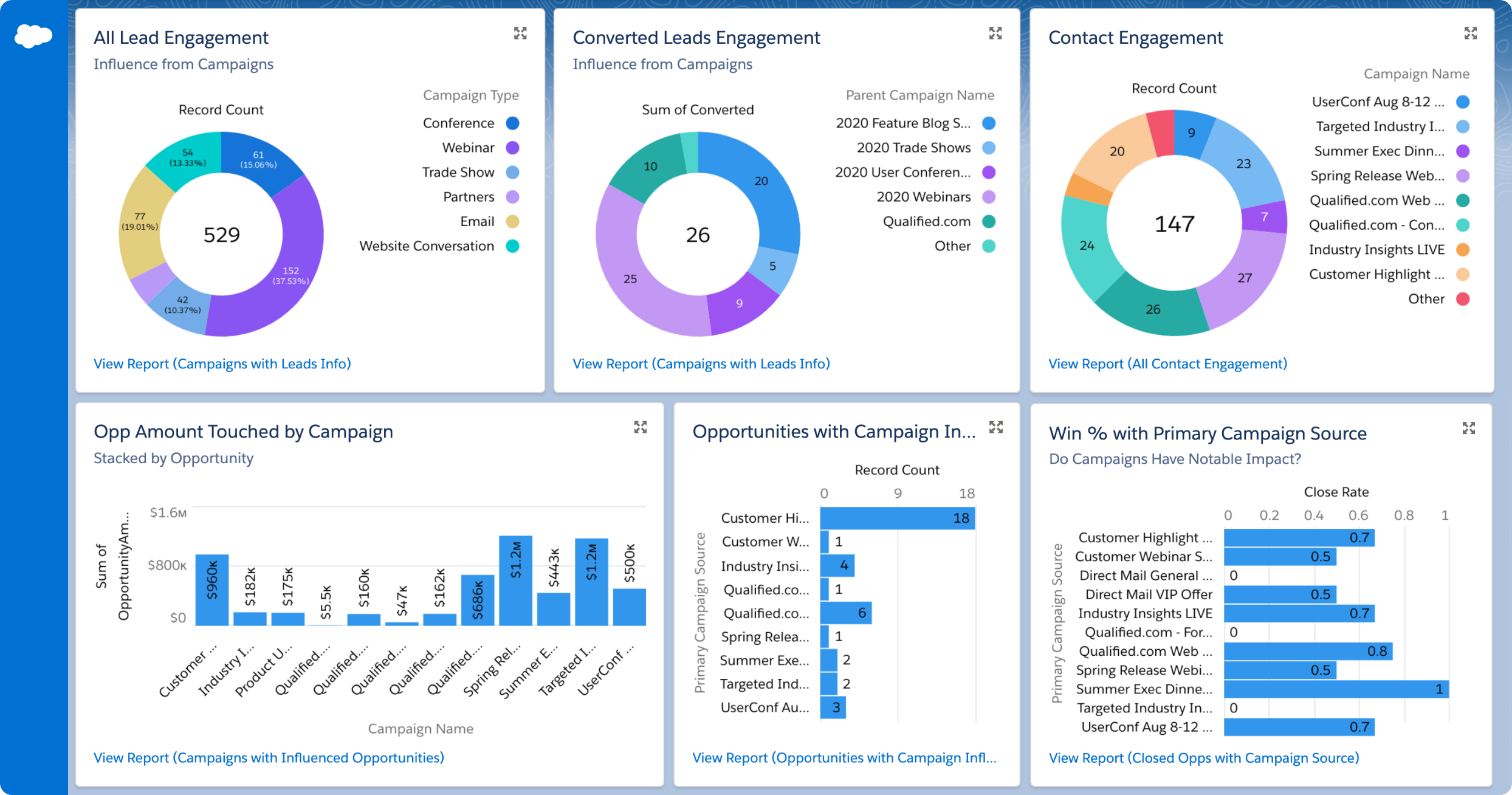Expand the Contact Engagement chart

click(x=1471, y=33)
